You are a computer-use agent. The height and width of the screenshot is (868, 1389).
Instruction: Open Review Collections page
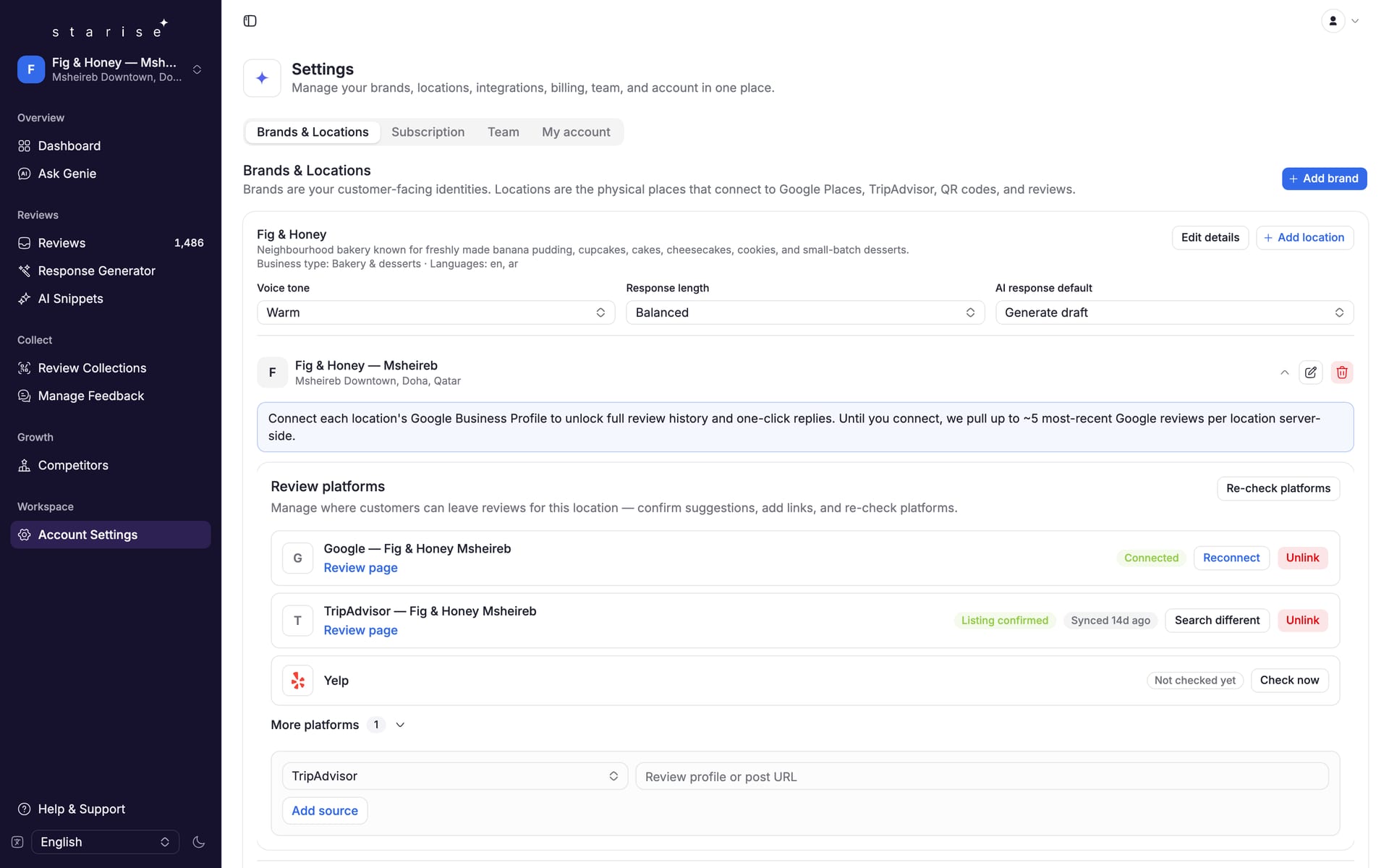[x=110, y=368]
